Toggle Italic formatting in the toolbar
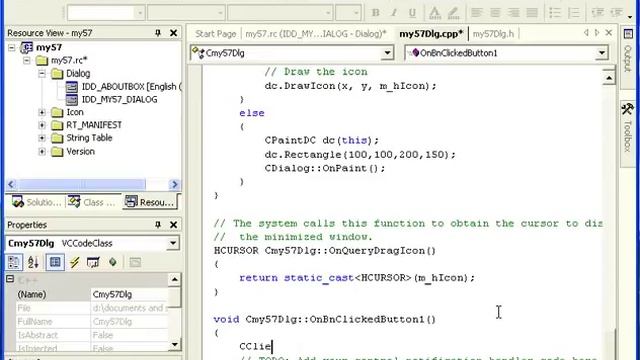 tap(394, 13)
